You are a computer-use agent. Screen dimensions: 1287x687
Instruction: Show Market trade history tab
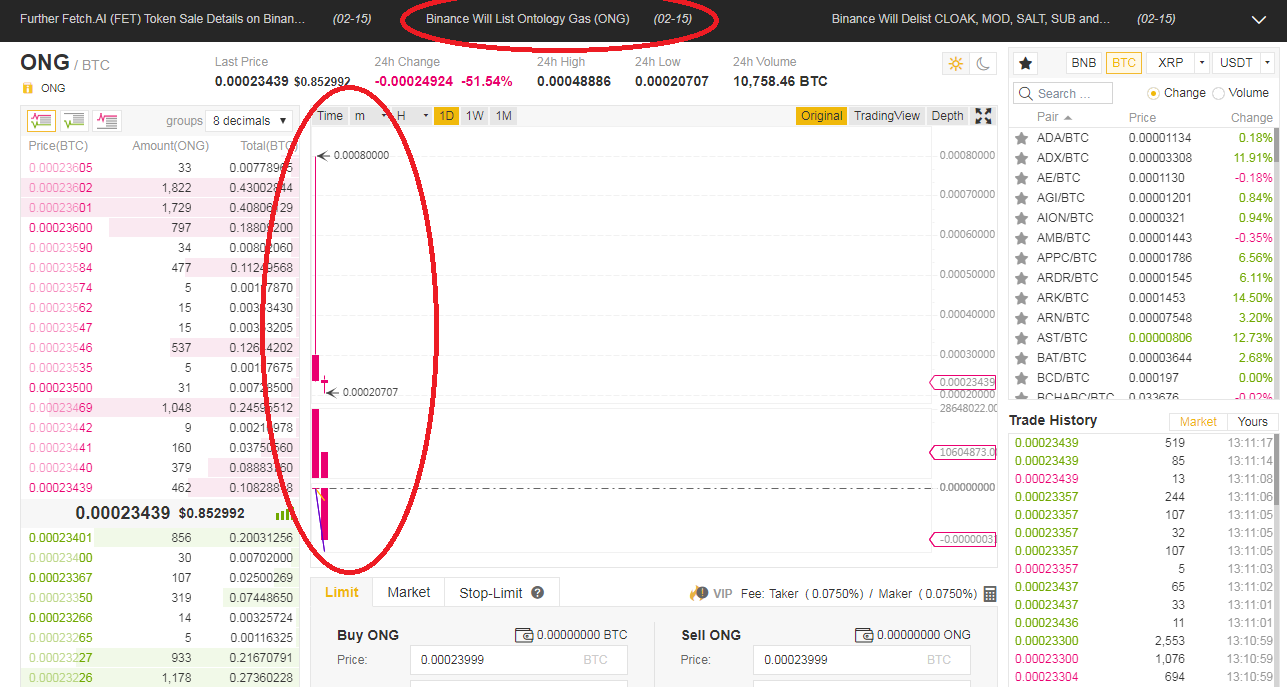tap(1198, 422)
